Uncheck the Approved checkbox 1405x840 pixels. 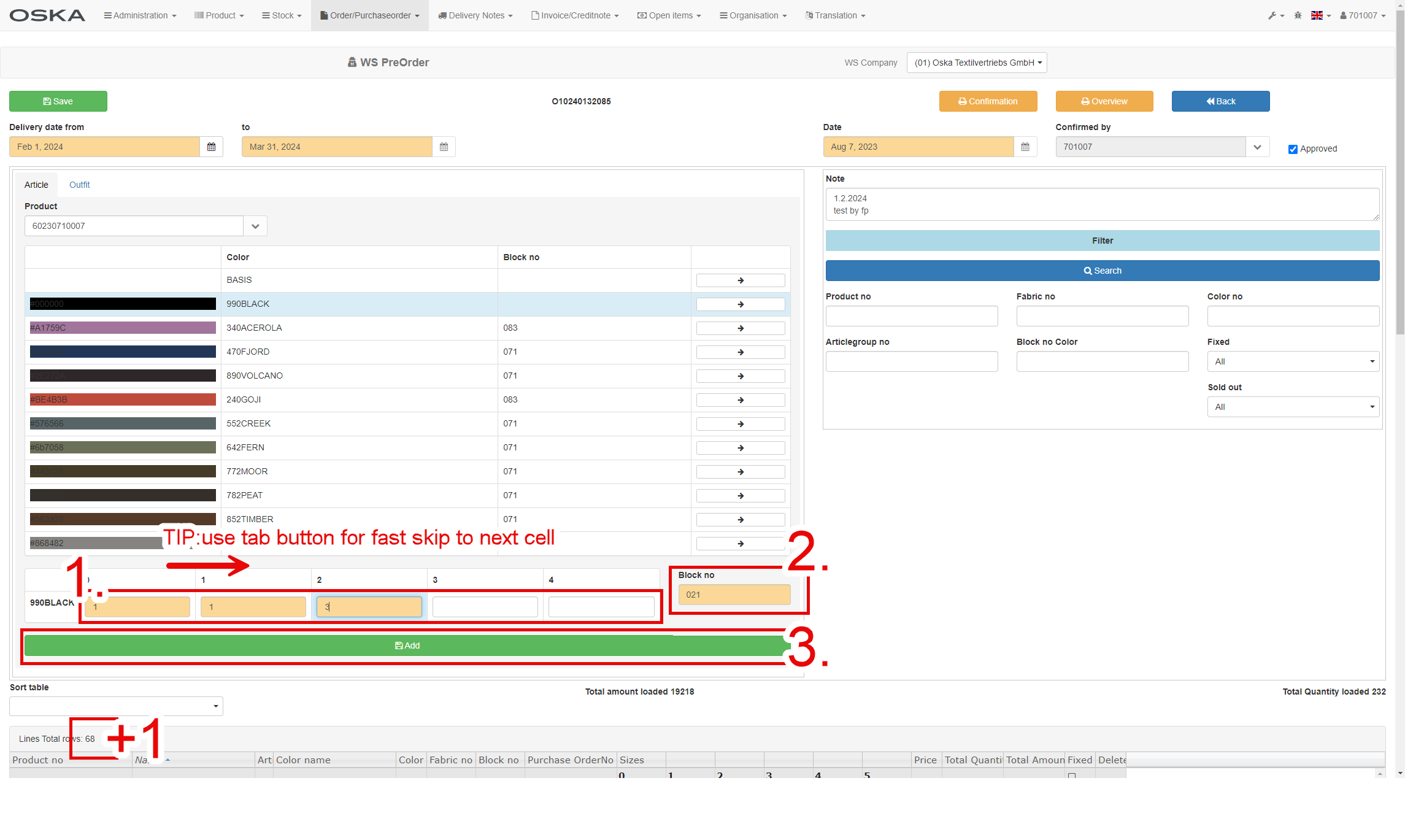[x=1293, y=149]
